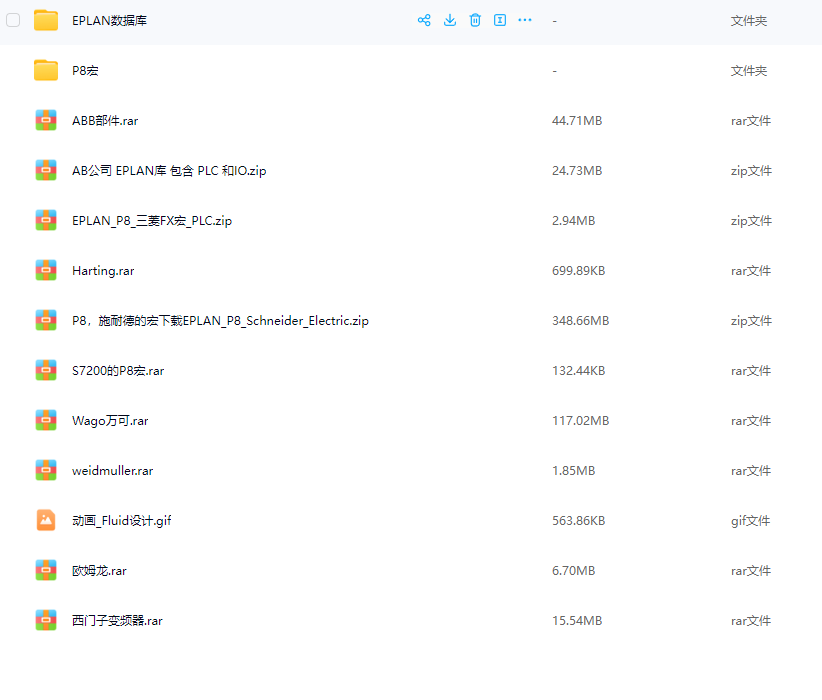This screenshot has height=700, width=822.
Task: Tick the checkbox beside EPLAN数据库
Action: [13, 20]
